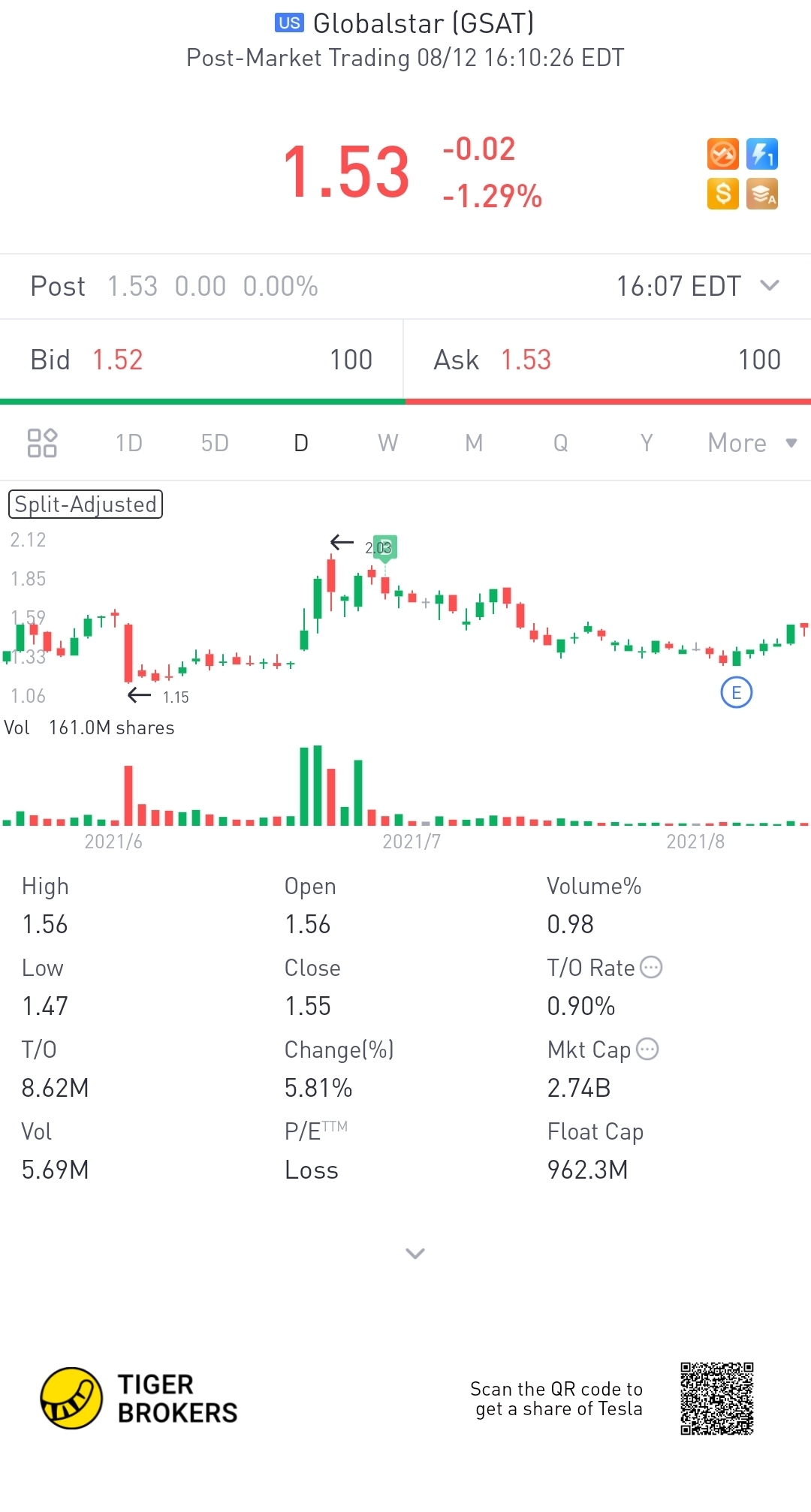The height and width of the screenshot is (1512, 811).
Task: Tap the orange circular chart icon
Action: [x=723, y=155]
